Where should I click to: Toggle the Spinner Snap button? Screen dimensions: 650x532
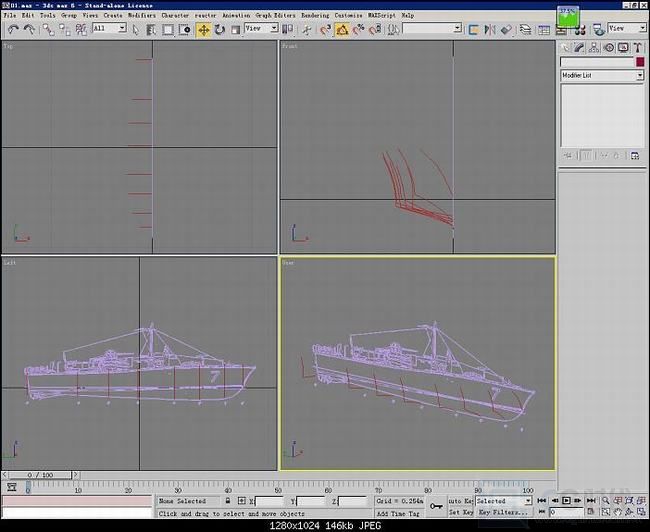coord(375,29)
